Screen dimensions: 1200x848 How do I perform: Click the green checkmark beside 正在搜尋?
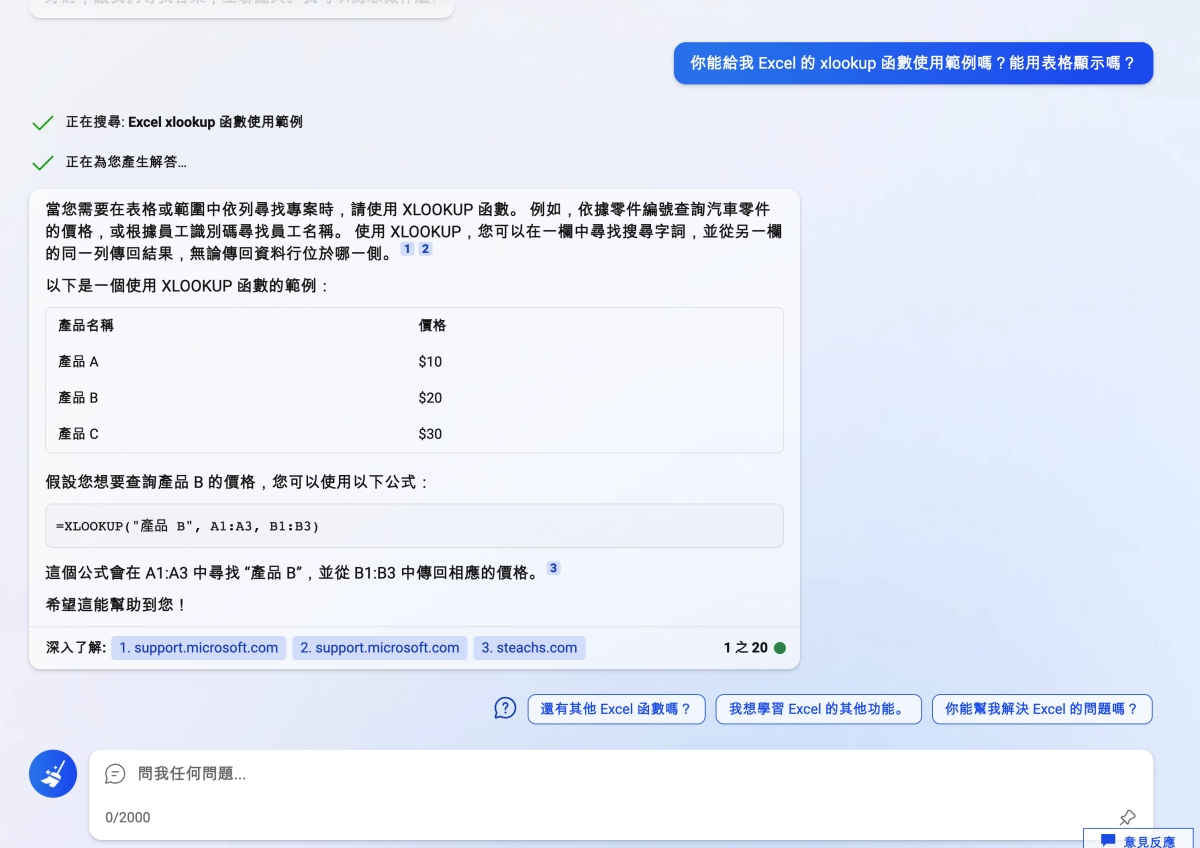point(43,123)
